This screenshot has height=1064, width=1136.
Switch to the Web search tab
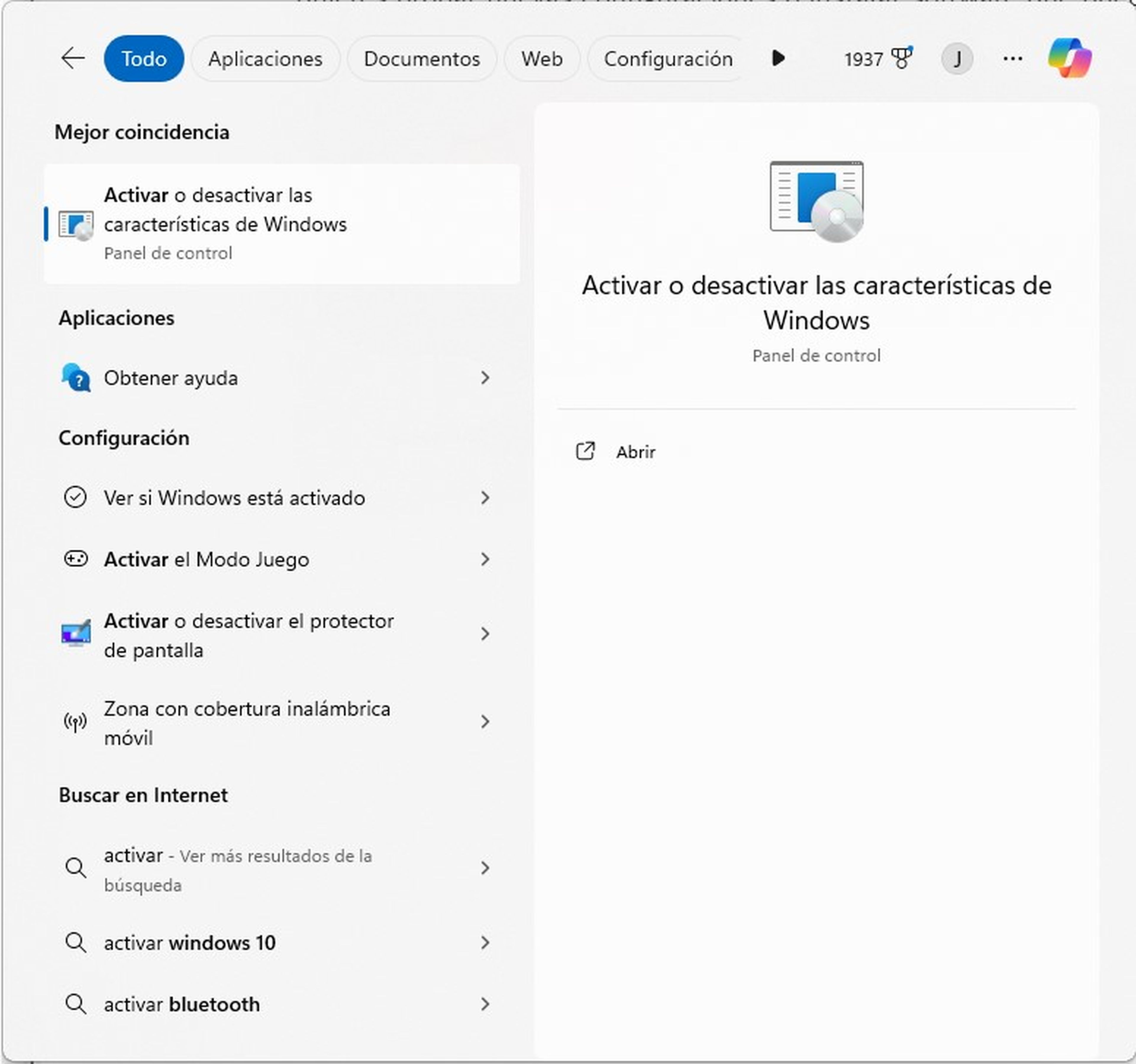click(541, 58)
